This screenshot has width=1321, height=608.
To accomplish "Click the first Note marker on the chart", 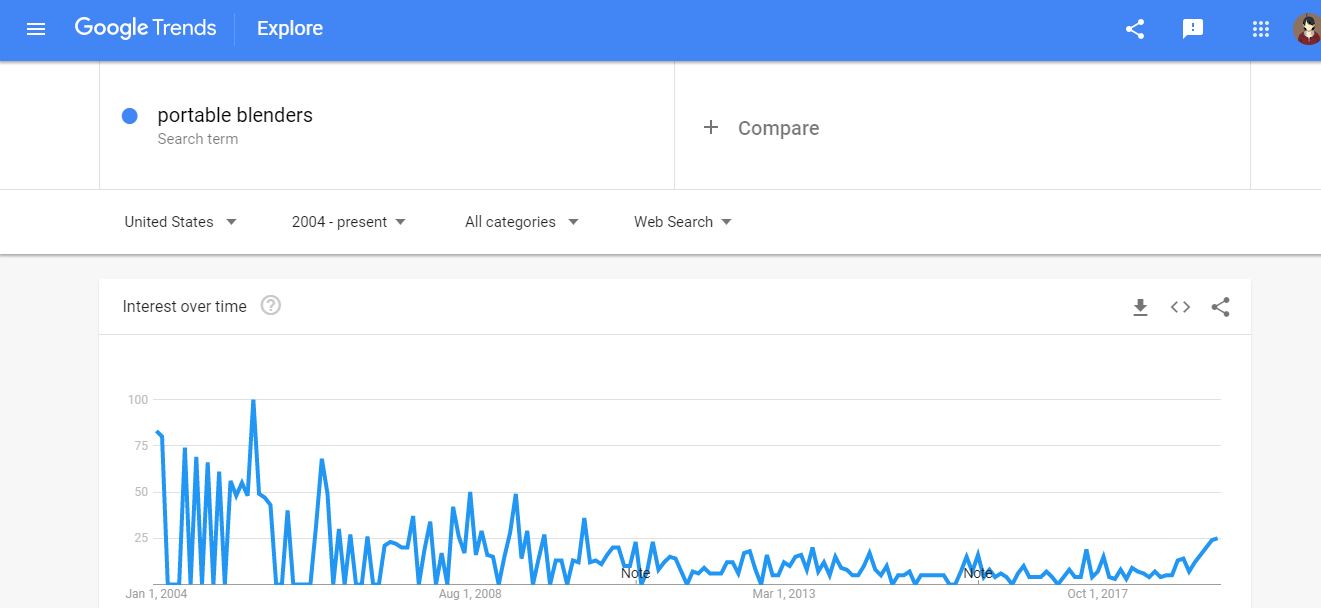I will pos(635,573).
